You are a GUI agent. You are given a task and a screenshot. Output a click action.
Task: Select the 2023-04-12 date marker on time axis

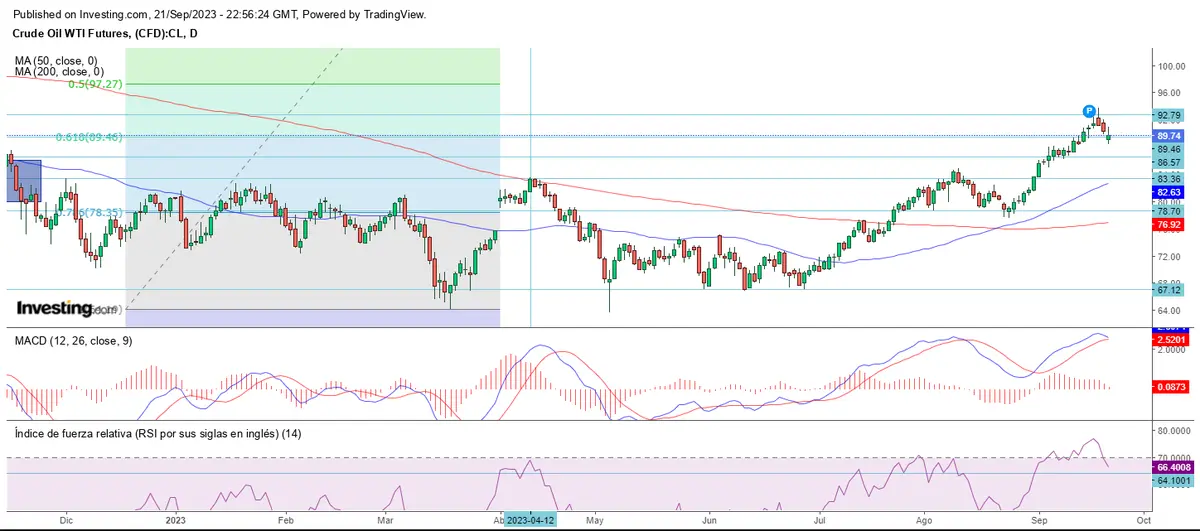531,521
